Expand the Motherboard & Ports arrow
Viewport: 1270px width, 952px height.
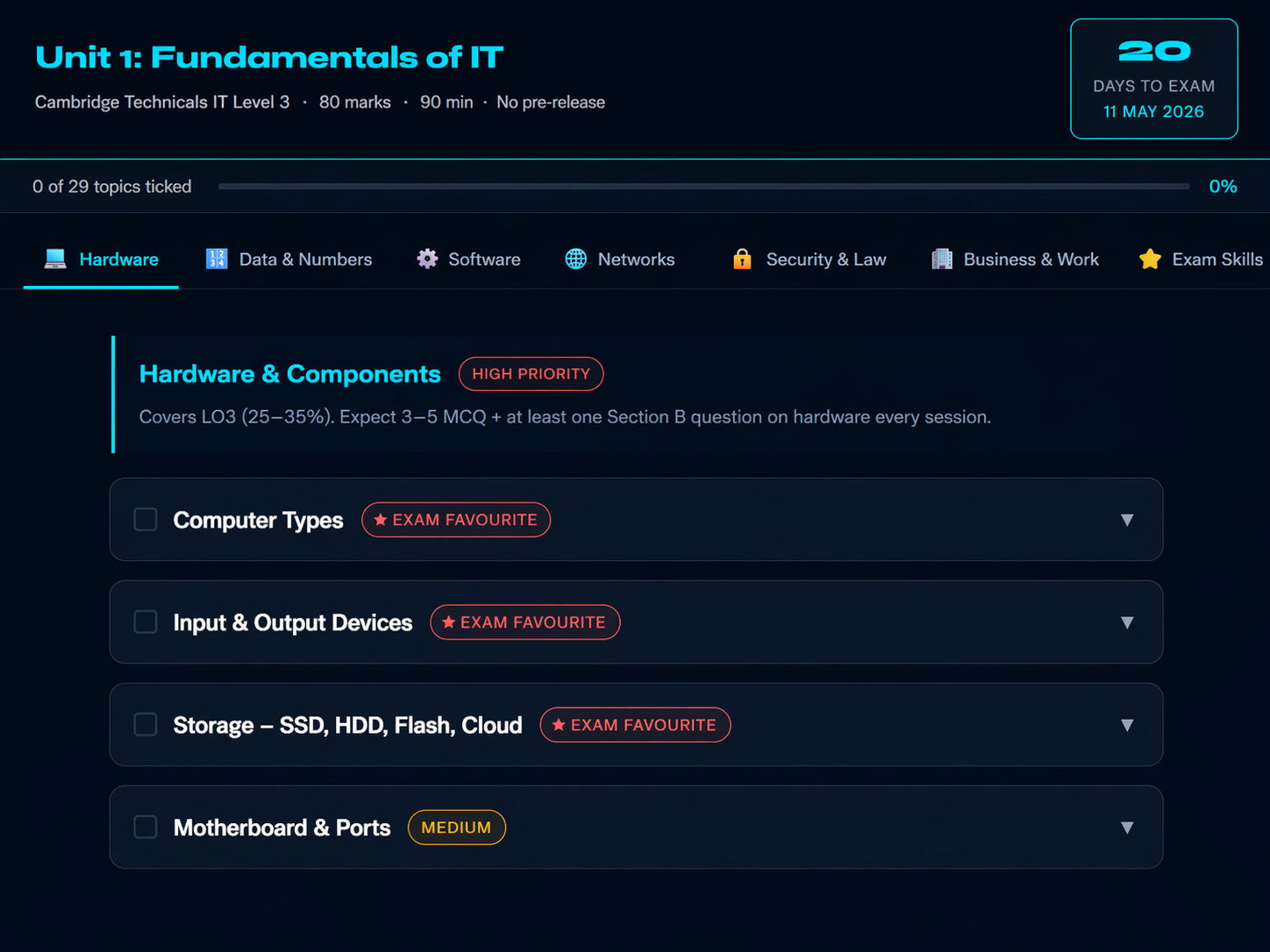(x=1127, y=828)
